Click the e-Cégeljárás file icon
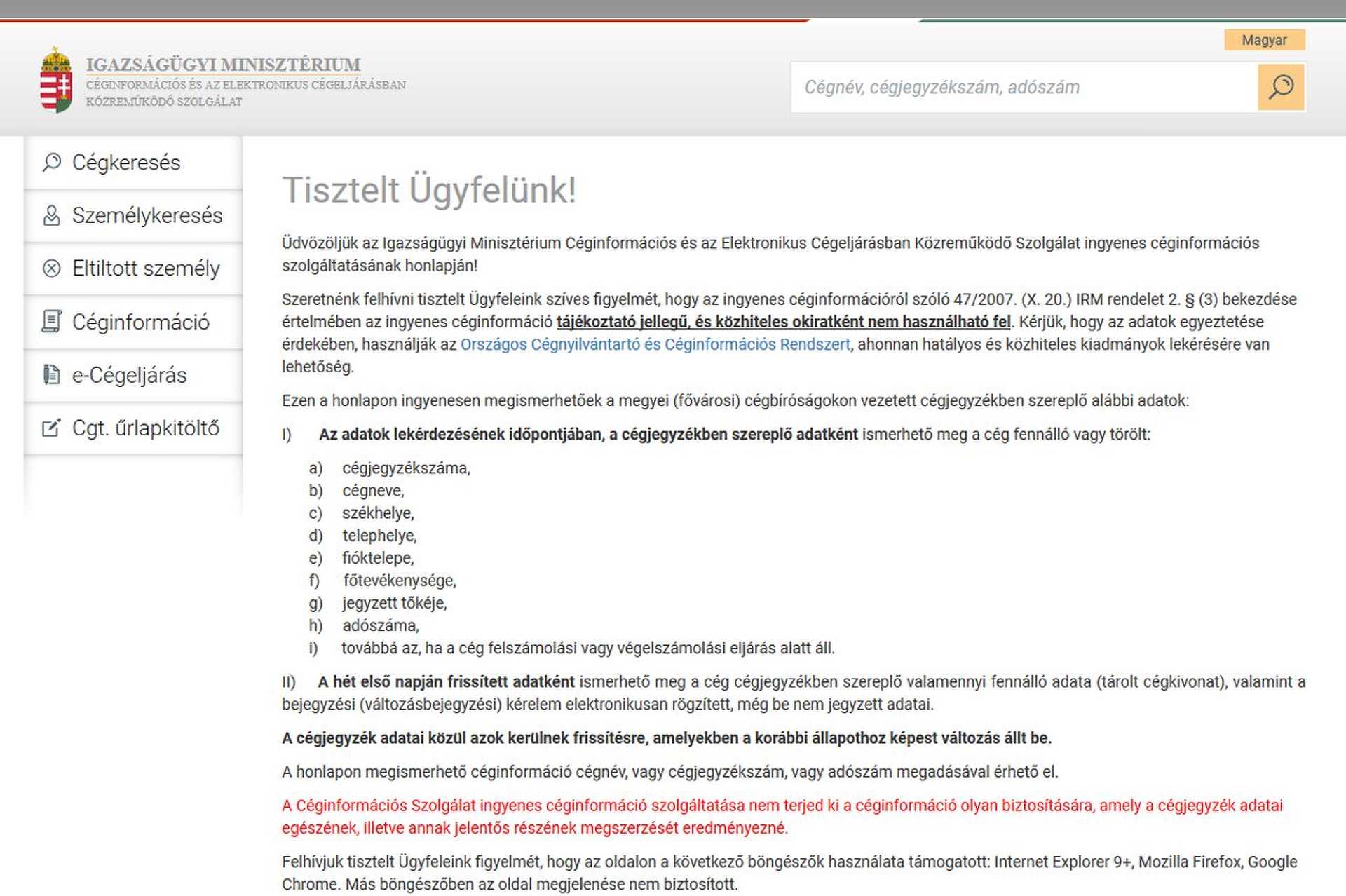This screenshot has width=1346, height=896. [x=52, y=374]
